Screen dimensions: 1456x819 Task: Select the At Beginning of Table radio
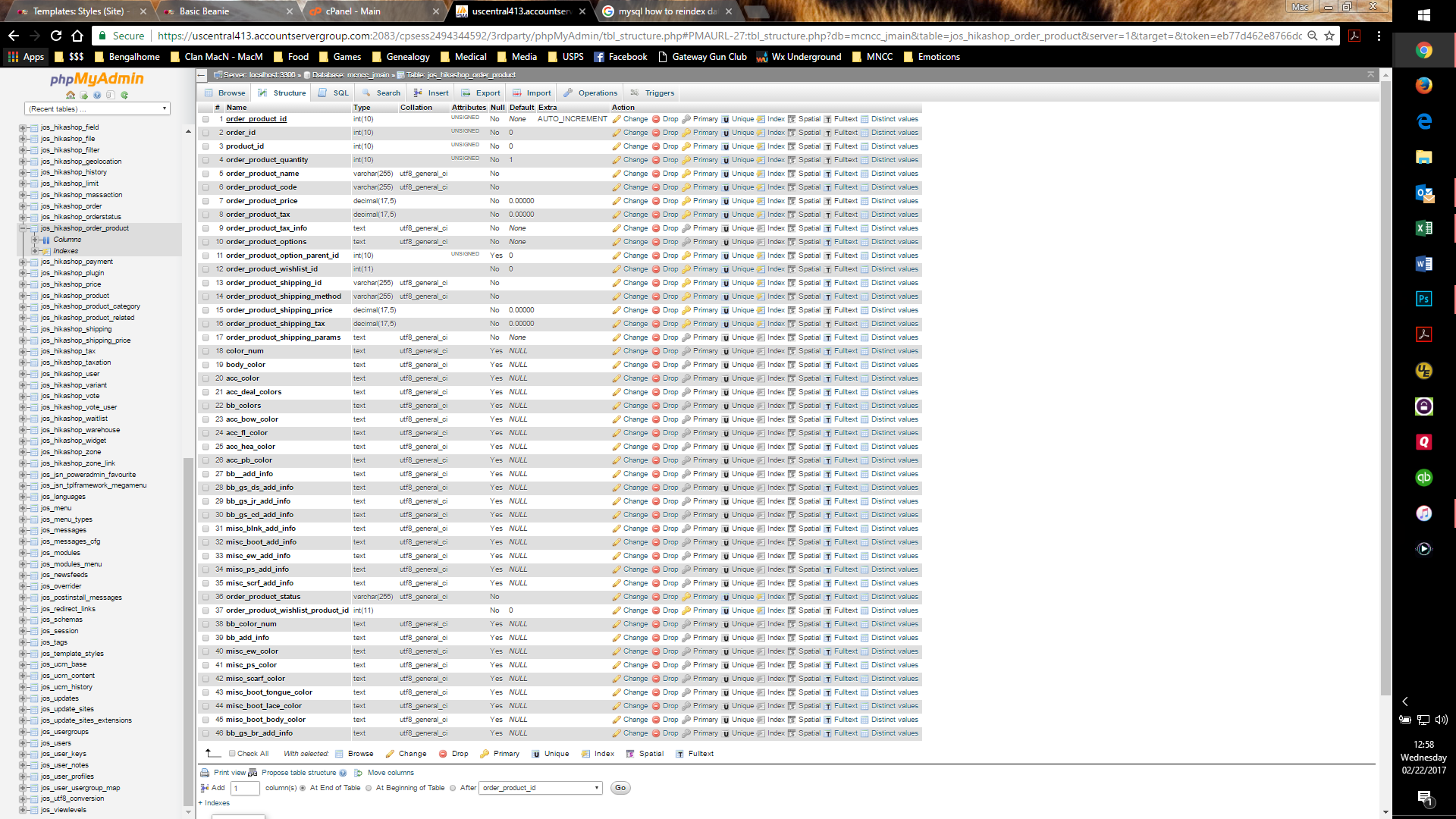(x=369, y=788)
